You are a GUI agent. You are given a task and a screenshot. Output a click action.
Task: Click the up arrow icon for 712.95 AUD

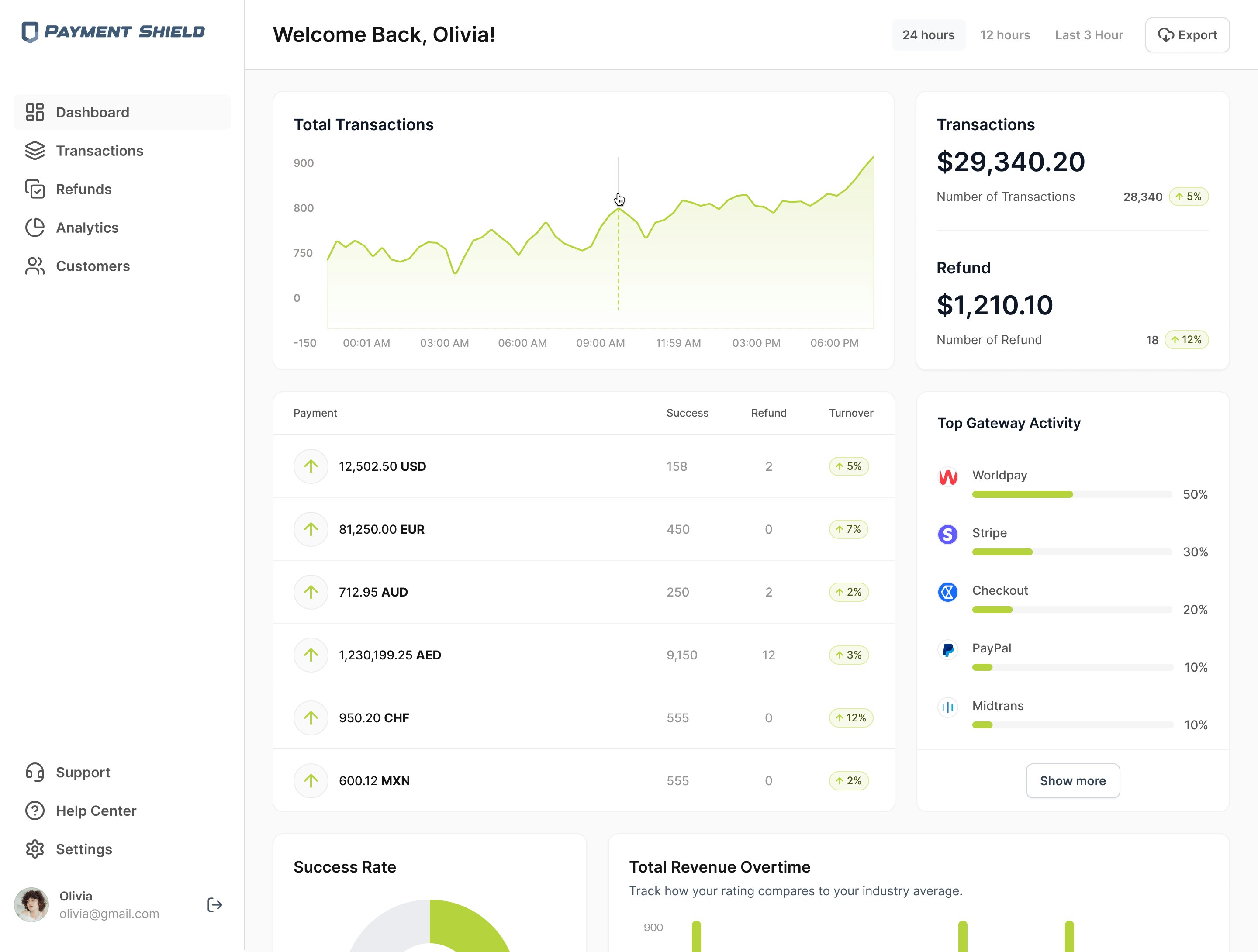pos(311,592)
